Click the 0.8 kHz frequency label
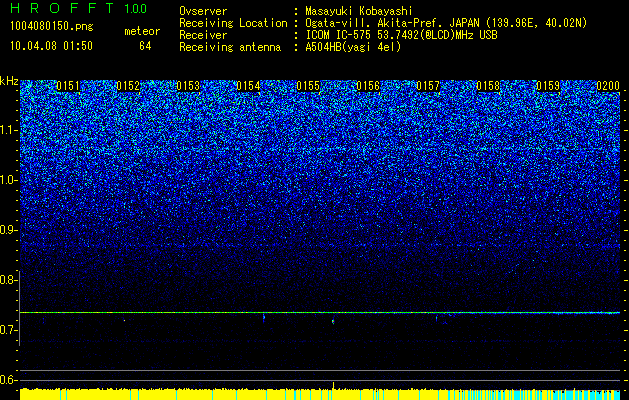The image size is (629, 400). pos(8,280)
